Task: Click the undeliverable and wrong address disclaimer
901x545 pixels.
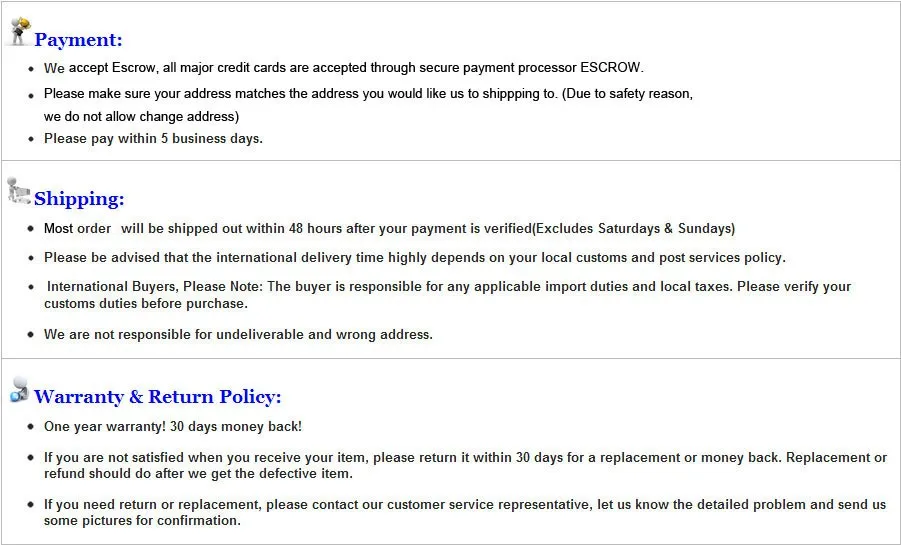Action: (238, 335)
